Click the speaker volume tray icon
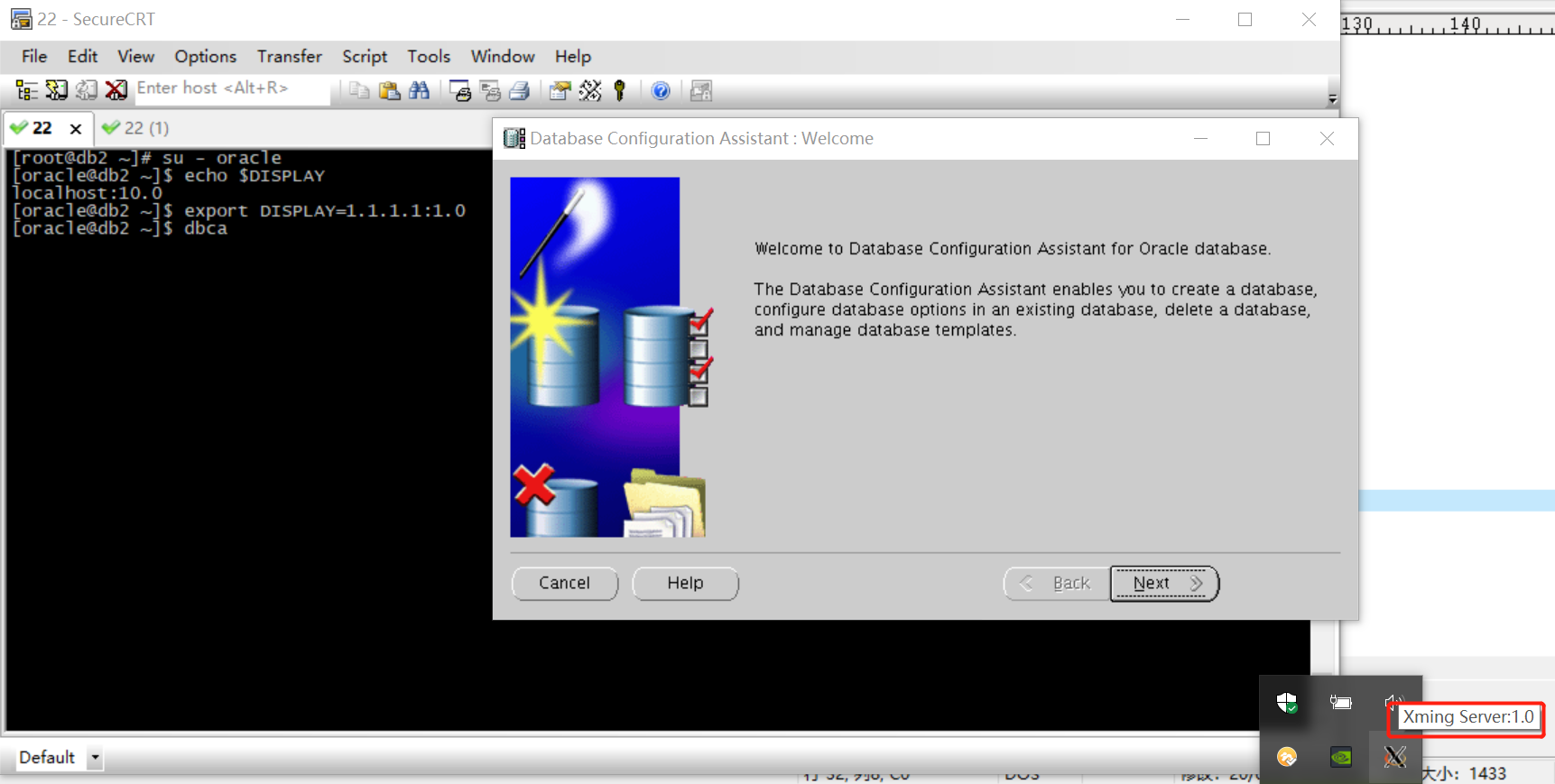 point(1394,702)
